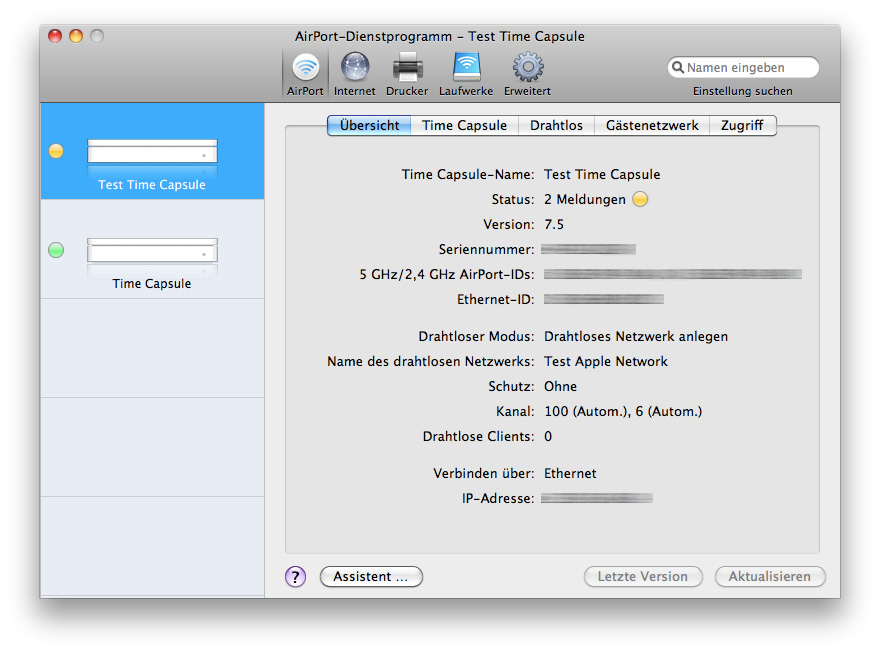Image resolution: width=880 pixels, height=653 pixels.
Task: Click the Drahtlose Clients value 0
Action: coord(548,436)
